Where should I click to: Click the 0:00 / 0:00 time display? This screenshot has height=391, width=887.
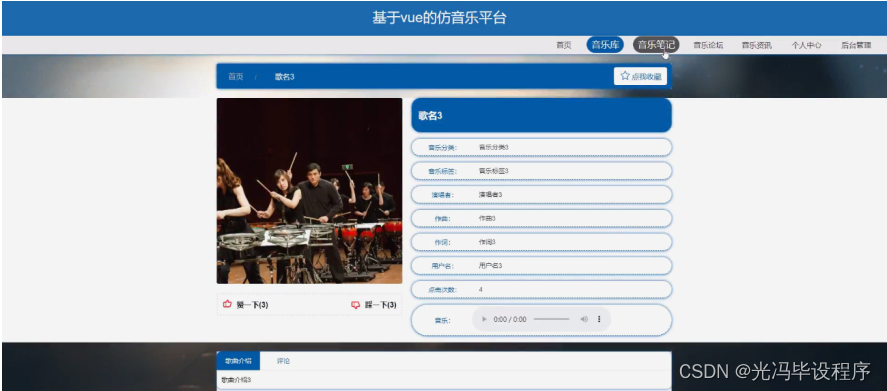point(510,319)
